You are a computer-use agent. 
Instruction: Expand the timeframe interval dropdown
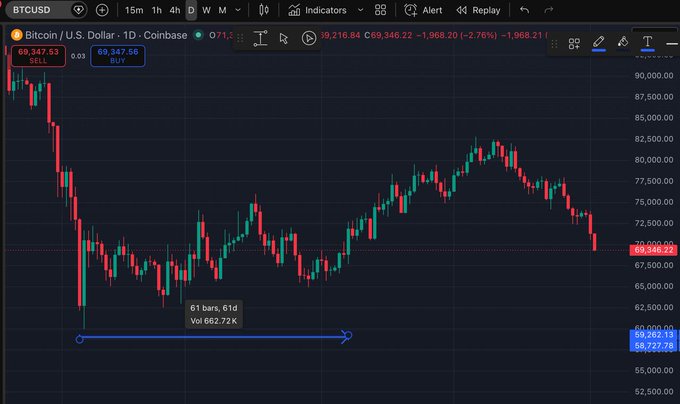pyautogui.click(x=238, y=10)
